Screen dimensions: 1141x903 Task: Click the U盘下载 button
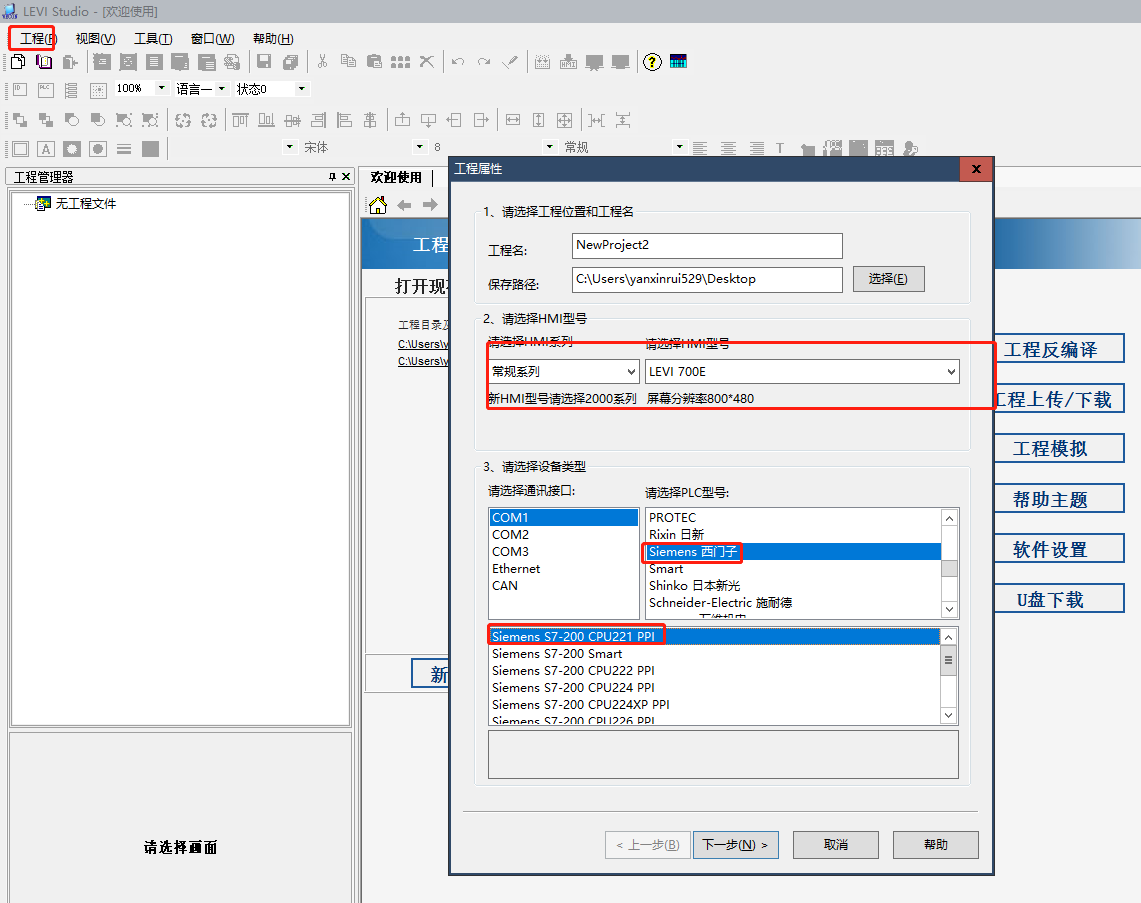pos(1060,600)
